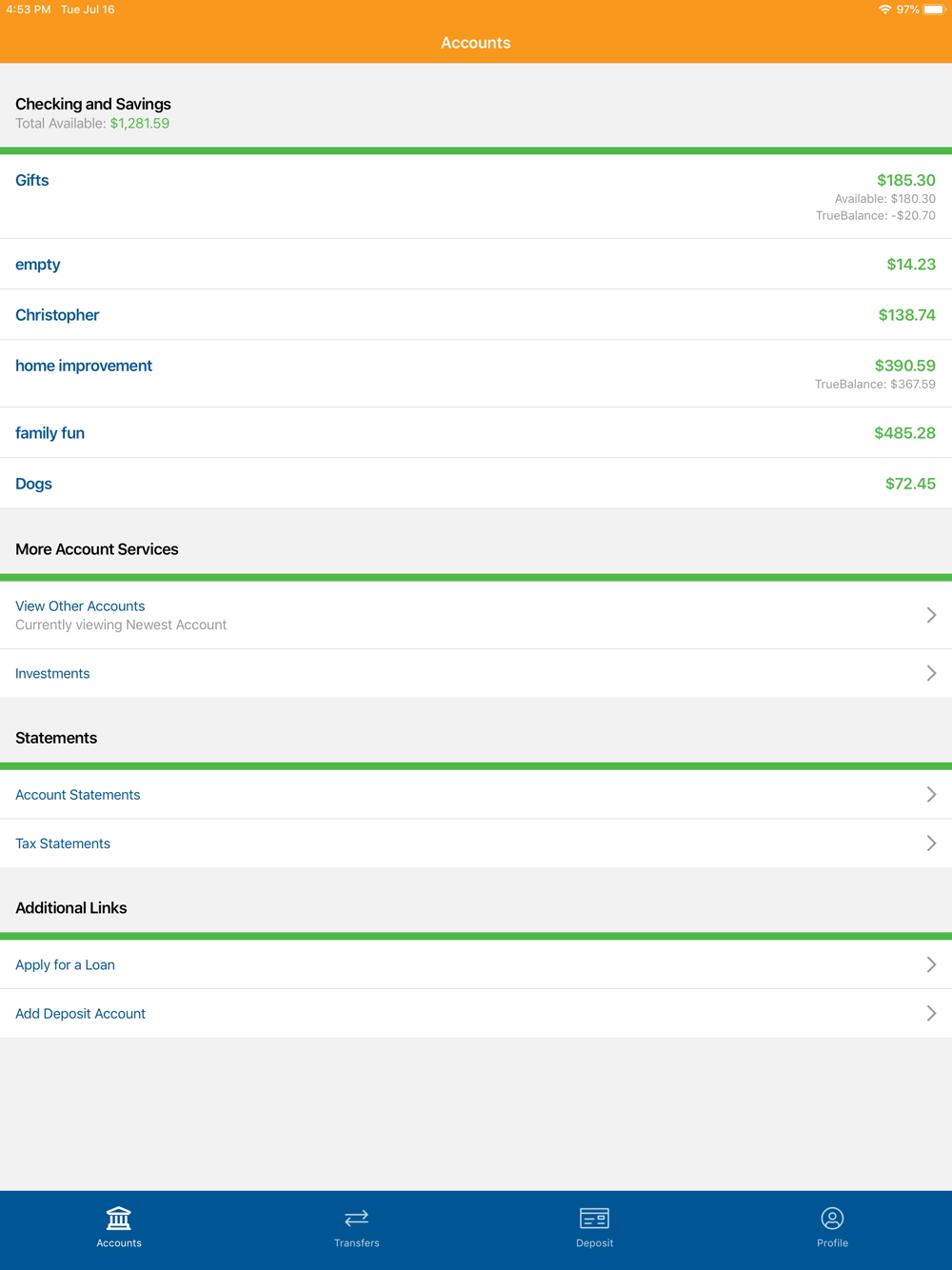Open the Christopher account
The image size is (952, 1270).
[476, 315]
